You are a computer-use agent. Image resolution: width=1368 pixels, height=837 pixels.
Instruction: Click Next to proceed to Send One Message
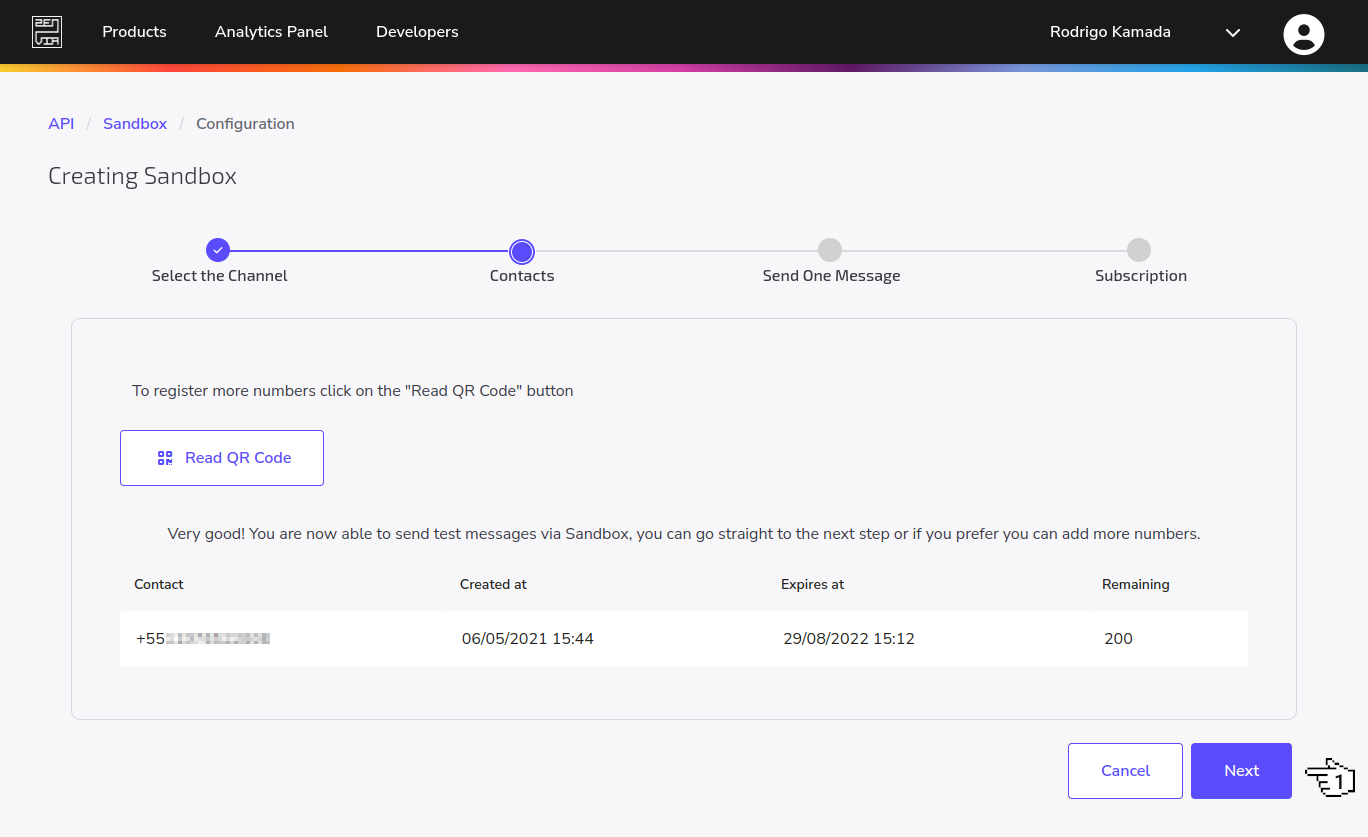(x=1240, y=770)
